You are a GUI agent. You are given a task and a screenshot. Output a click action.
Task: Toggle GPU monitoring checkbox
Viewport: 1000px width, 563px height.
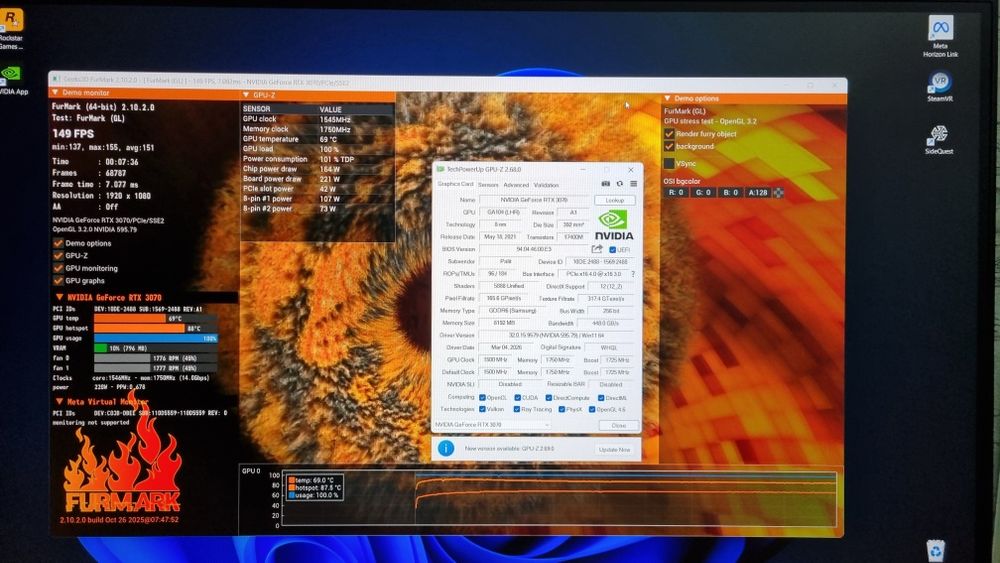(59, 268)
